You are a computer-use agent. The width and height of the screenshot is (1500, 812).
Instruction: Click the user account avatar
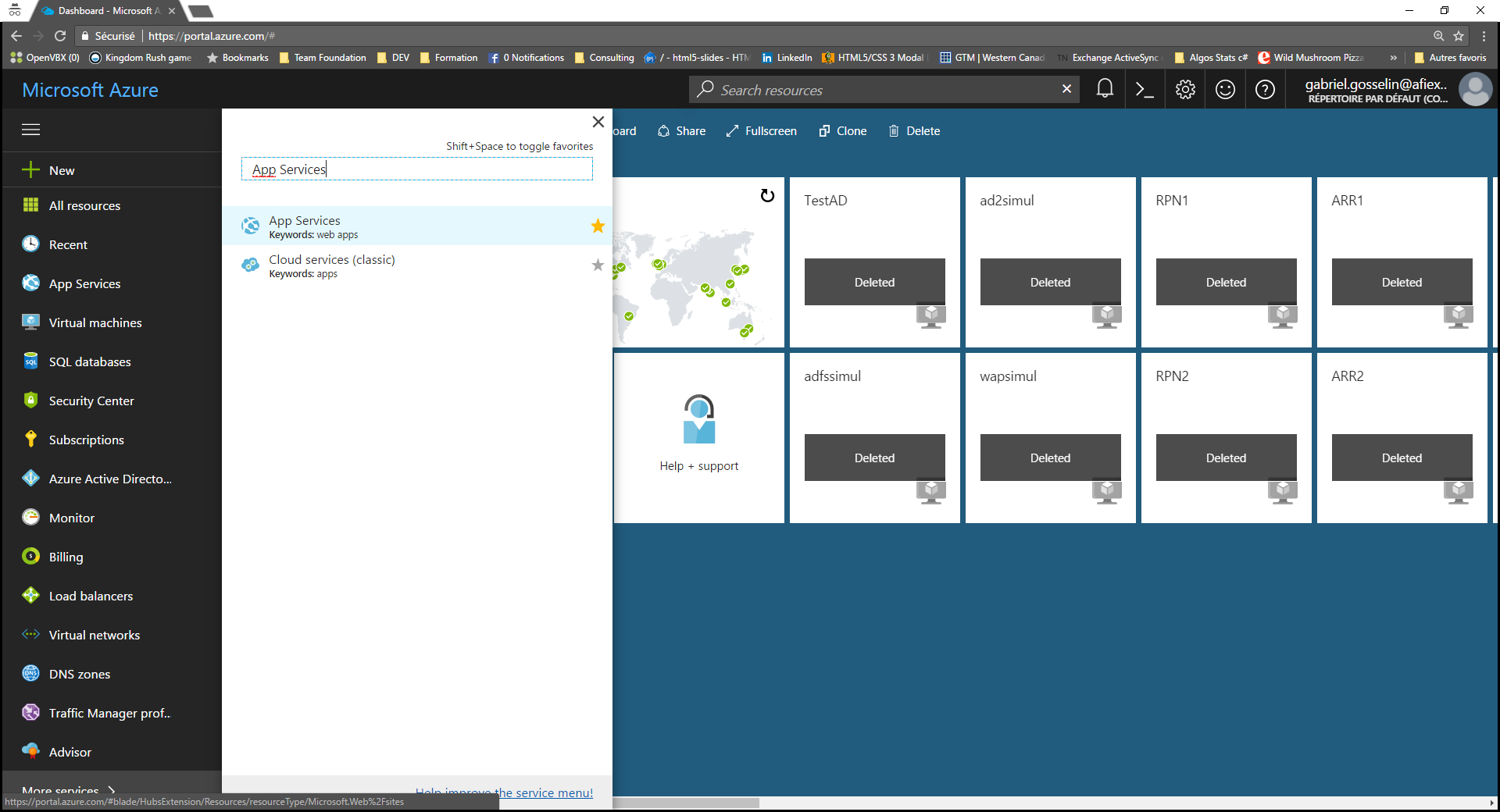point(1475,90)
